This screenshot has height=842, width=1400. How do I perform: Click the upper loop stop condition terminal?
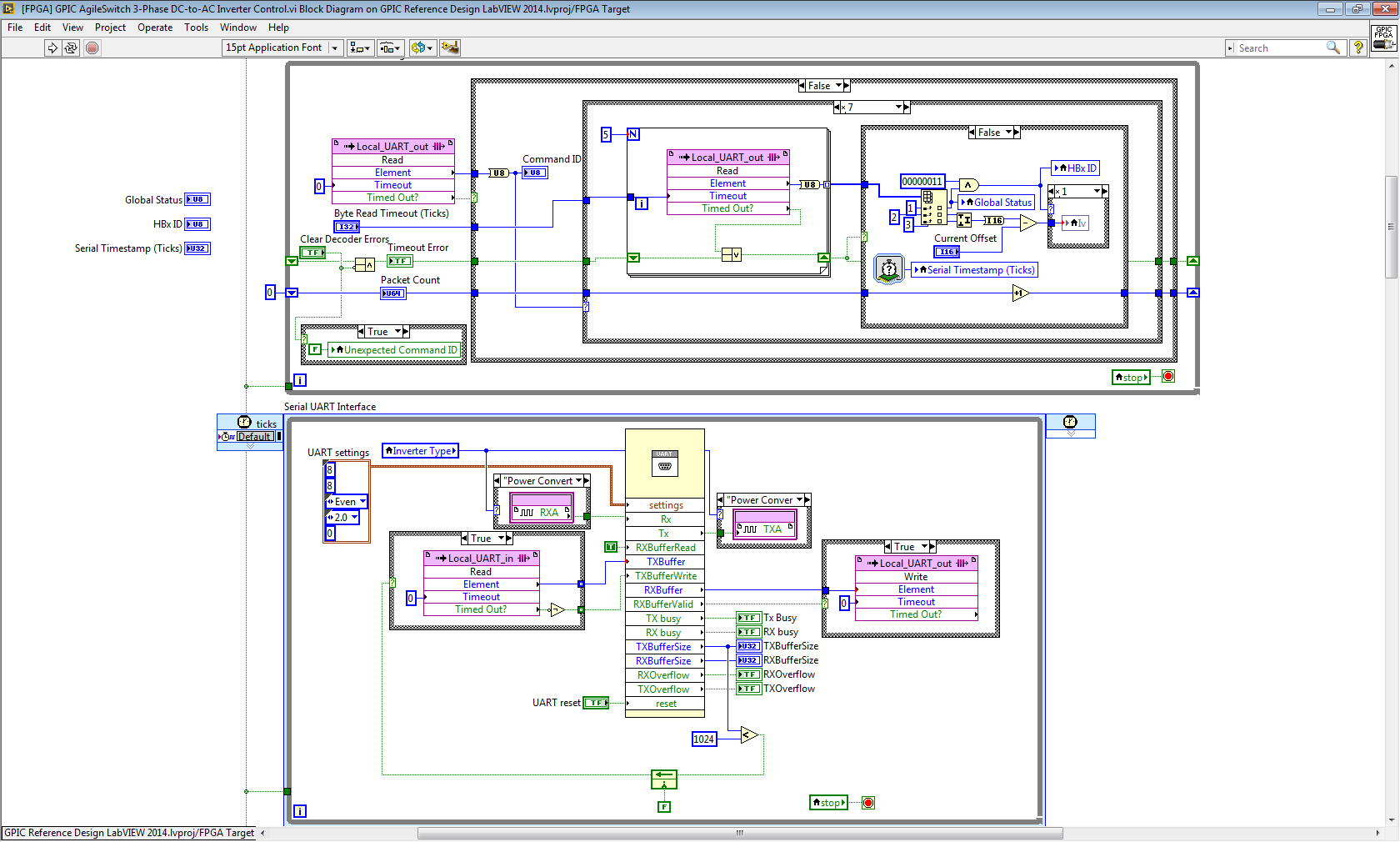point(1168,377)
